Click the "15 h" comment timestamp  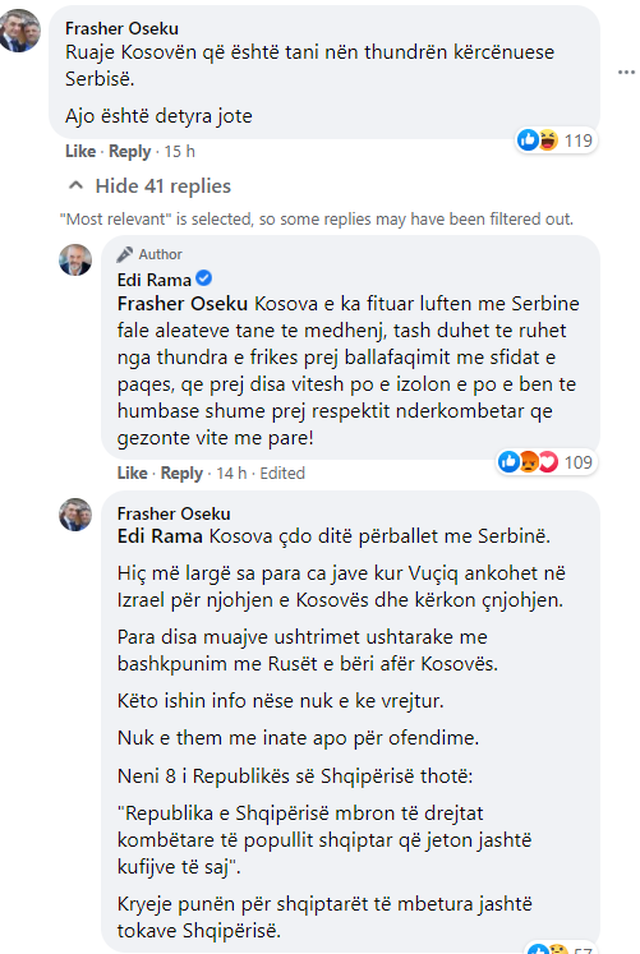pyautogui.click(x=180, y=152)
